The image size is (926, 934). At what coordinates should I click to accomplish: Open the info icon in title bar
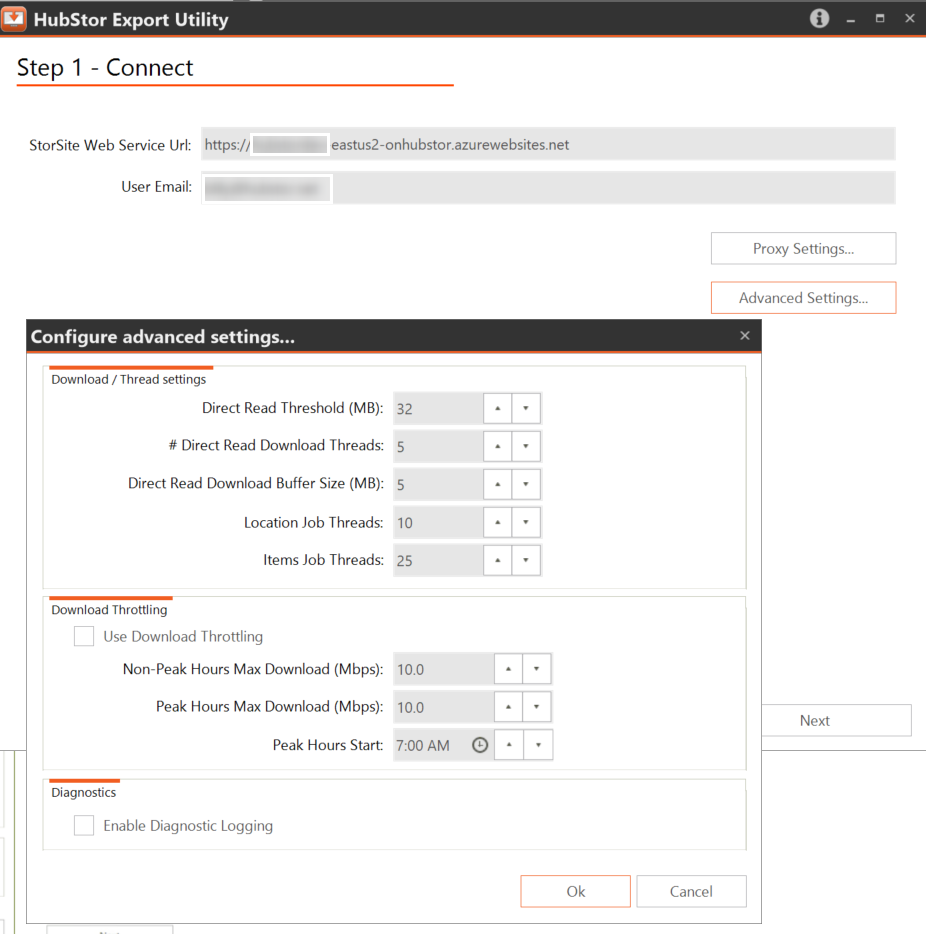tap(819, 18)
